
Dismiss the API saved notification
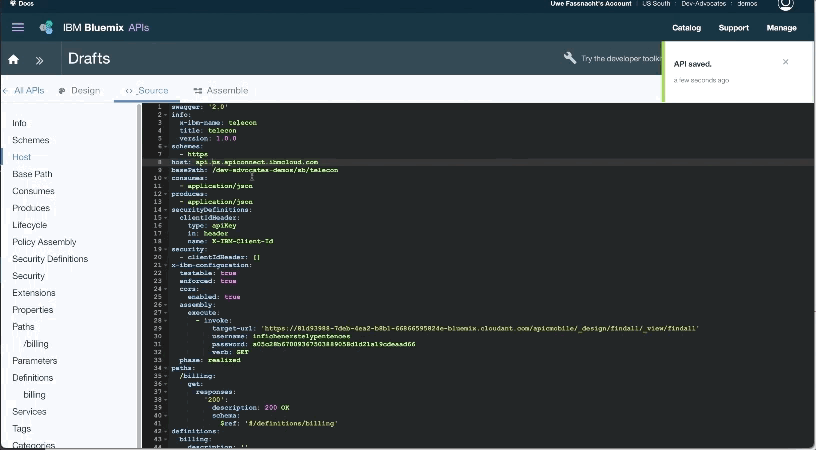click(785, 62)
